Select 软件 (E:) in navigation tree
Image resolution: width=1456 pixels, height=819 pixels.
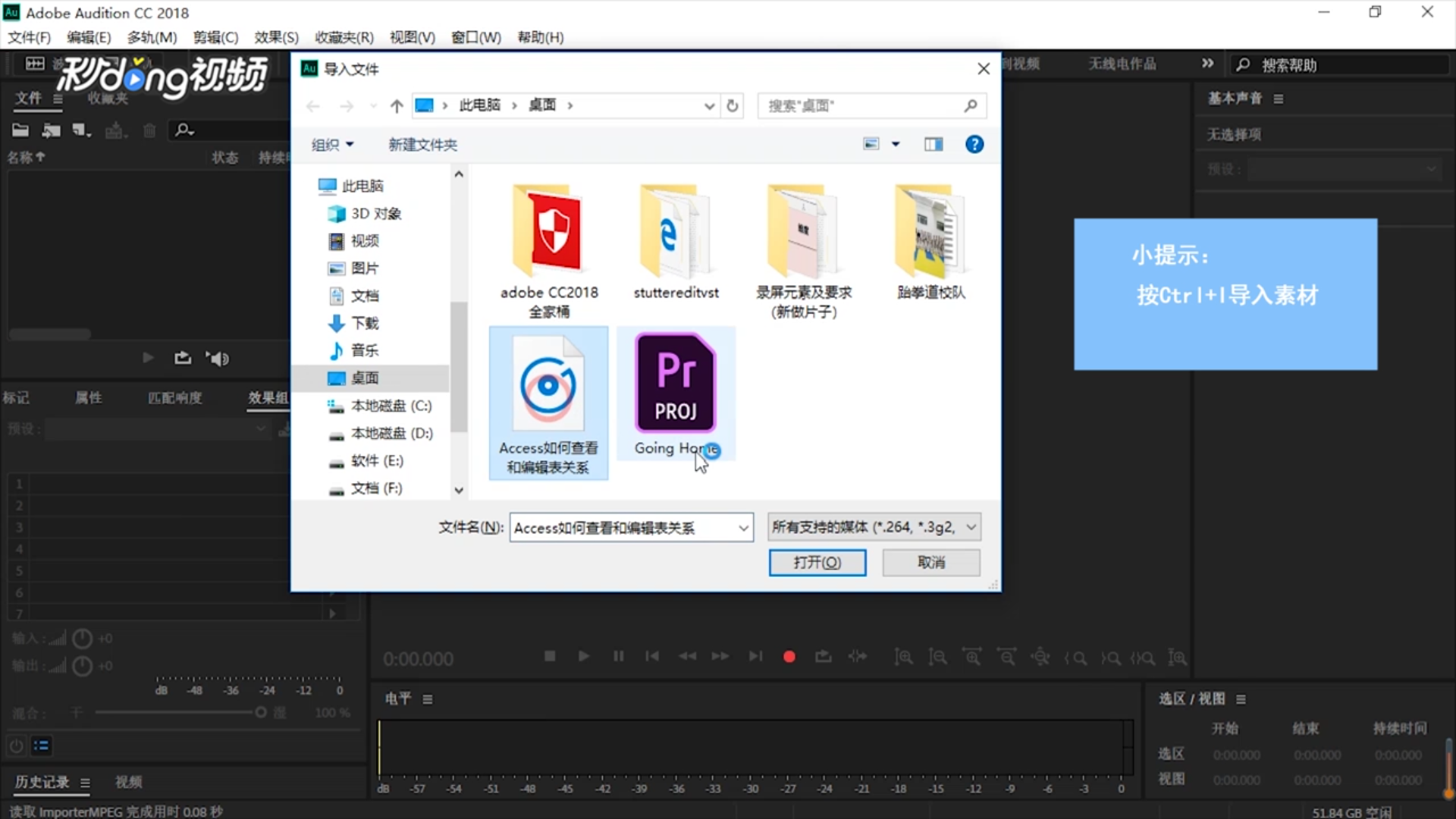coord(366,460)
